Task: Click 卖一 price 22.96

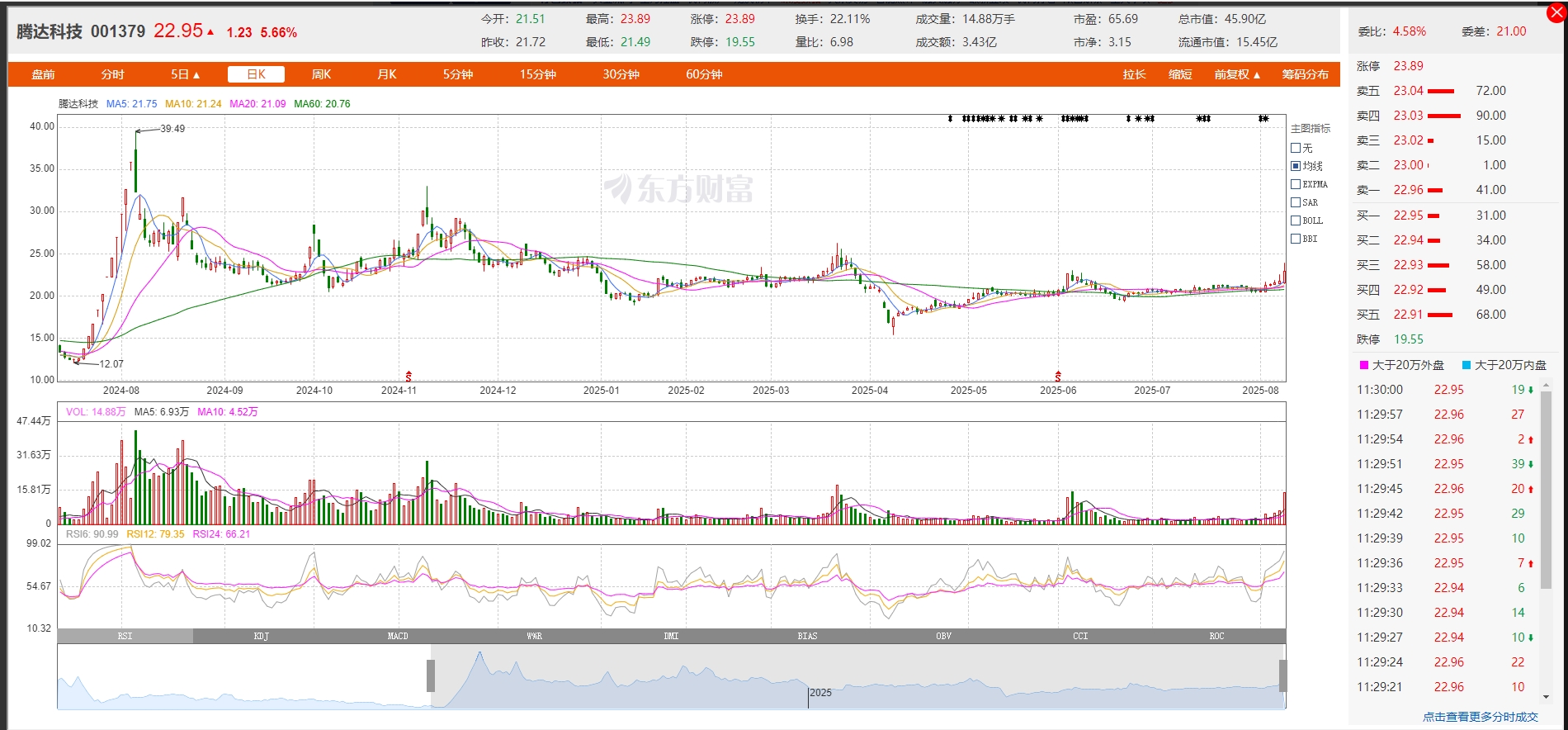Action: click(x=1408, y=190)
